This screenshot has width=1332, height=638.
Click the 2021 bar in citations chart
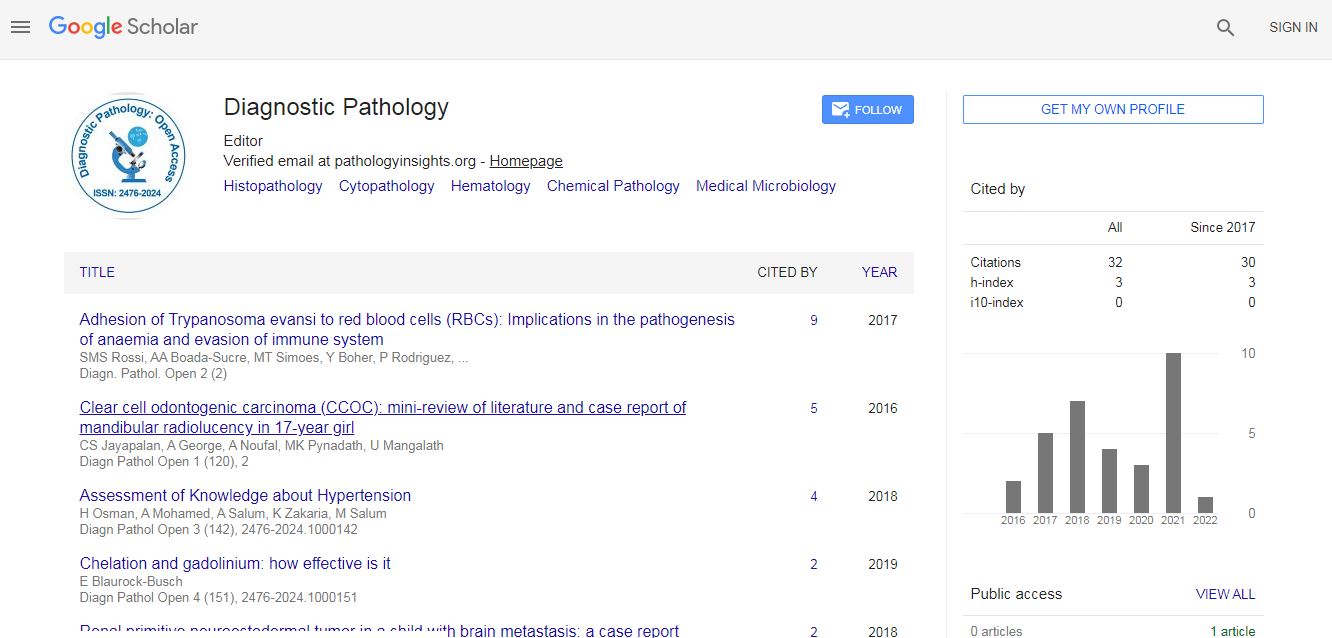(1173, 432)
